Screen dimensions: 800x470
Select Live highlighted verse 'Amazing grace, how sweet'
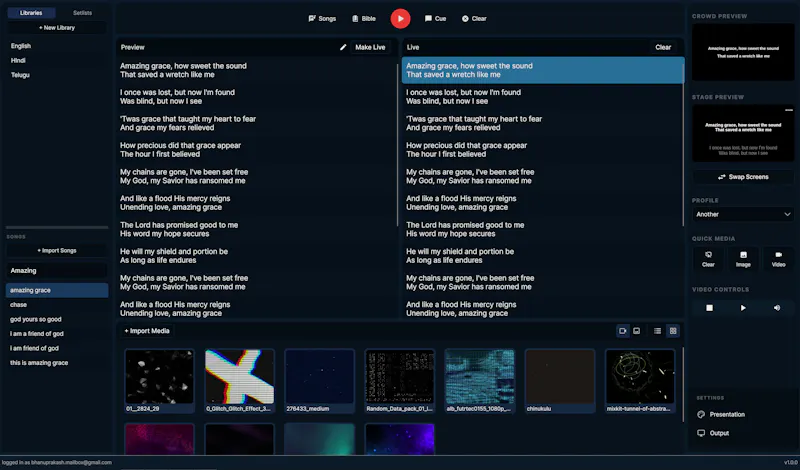(543, 70)
